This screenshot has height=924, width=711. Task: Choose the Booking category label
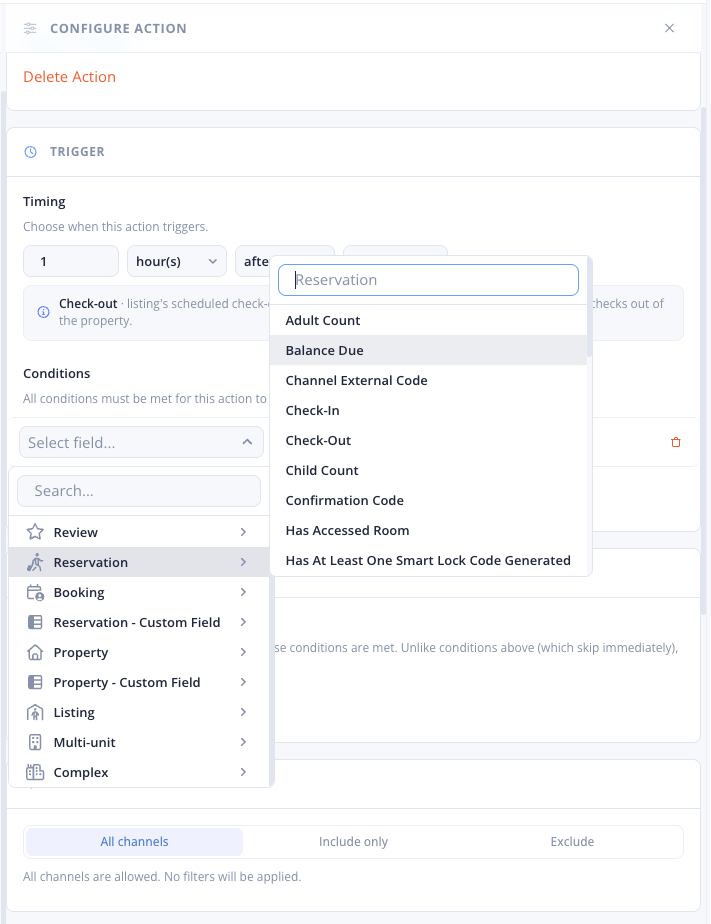[79, 592]
